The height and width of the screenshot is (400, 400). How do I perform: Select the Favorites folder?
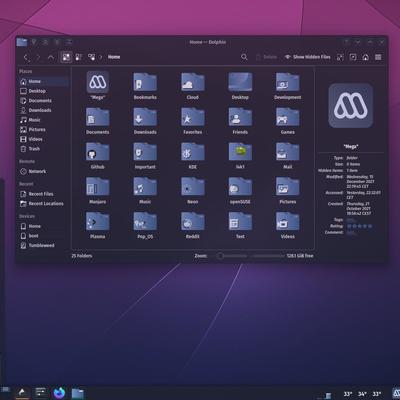(193, 120)
